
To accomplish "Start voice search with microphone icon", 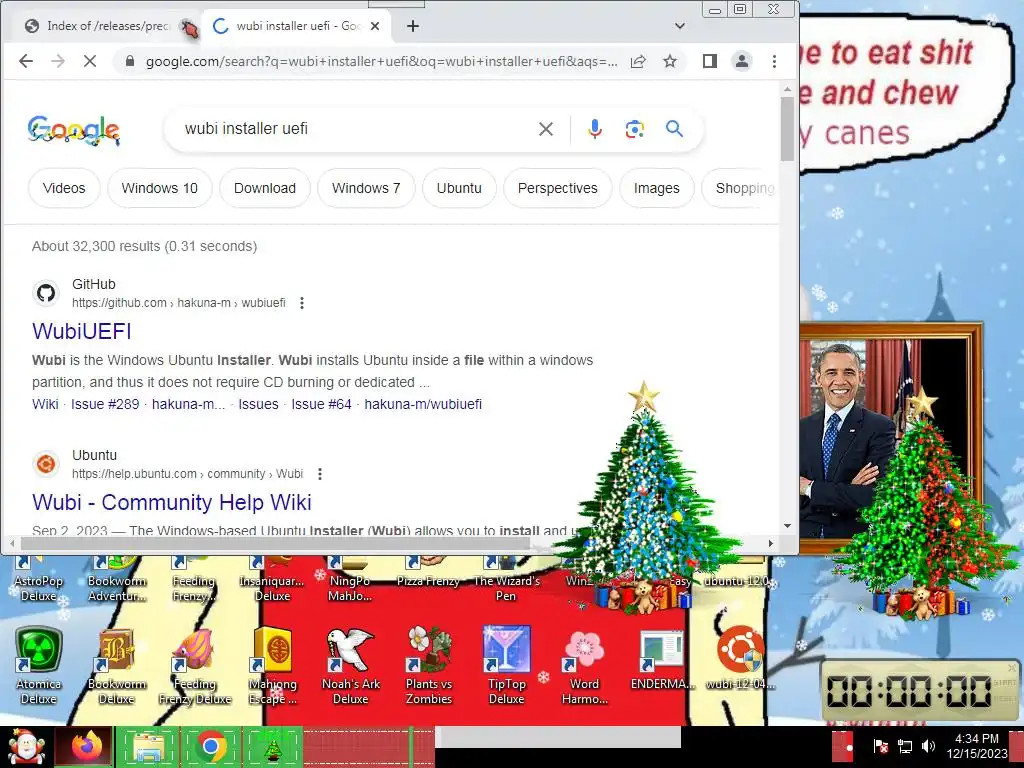I will (x=594, y=129).
